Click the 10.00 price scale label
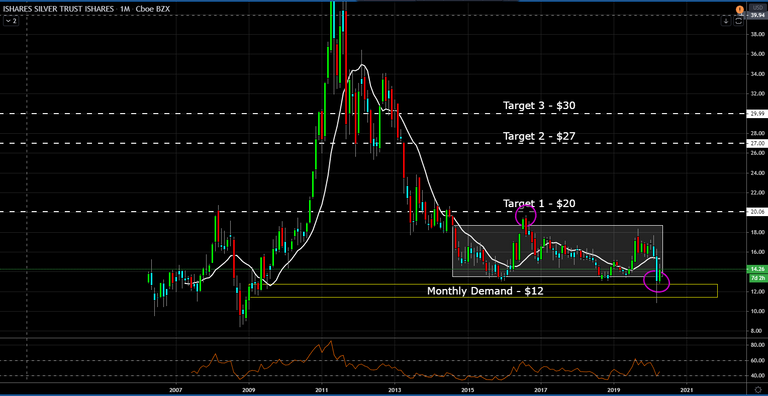768x396 pixels. pos(757,311)
